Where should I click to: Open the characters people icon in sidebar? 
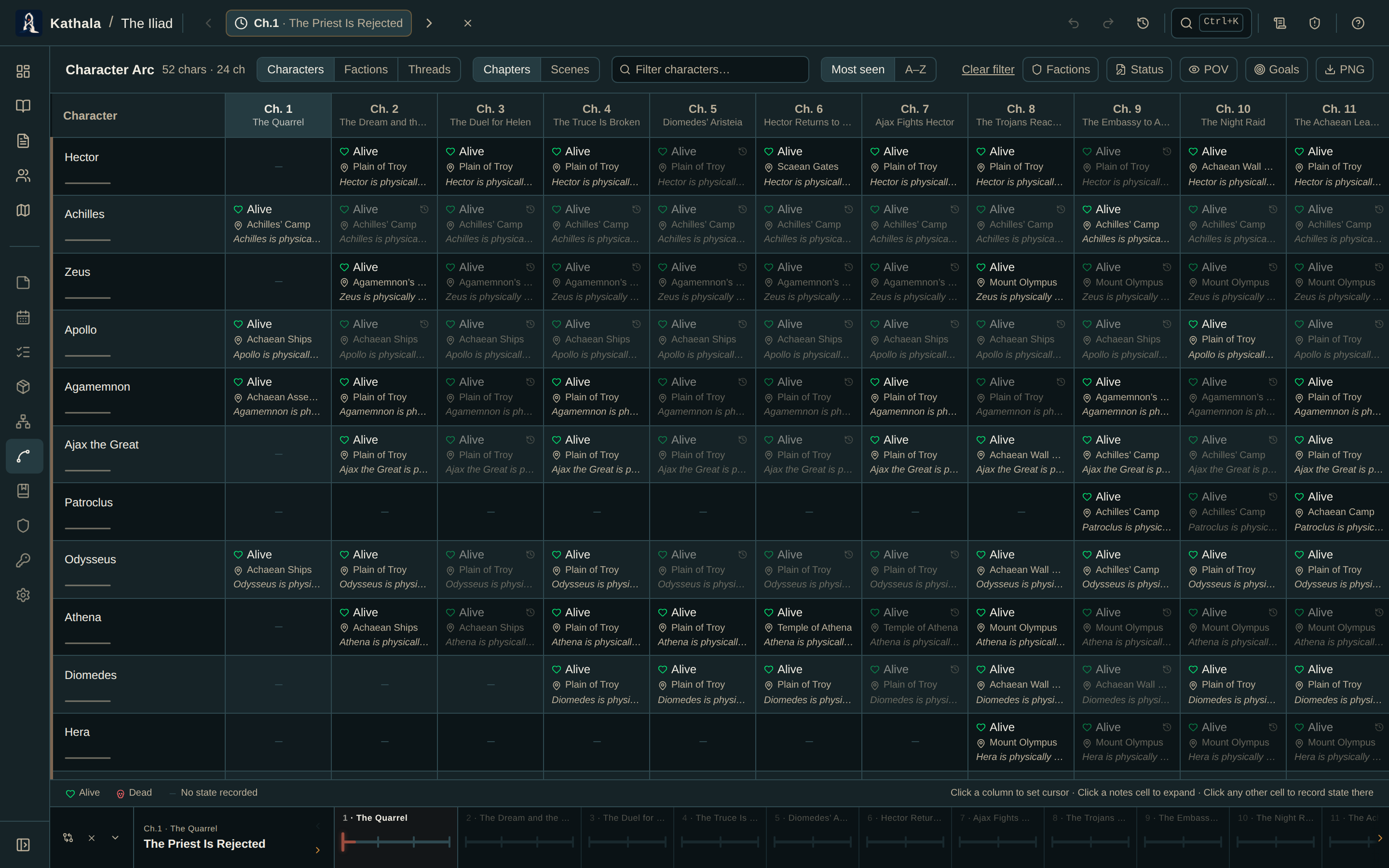coord(23,176)
